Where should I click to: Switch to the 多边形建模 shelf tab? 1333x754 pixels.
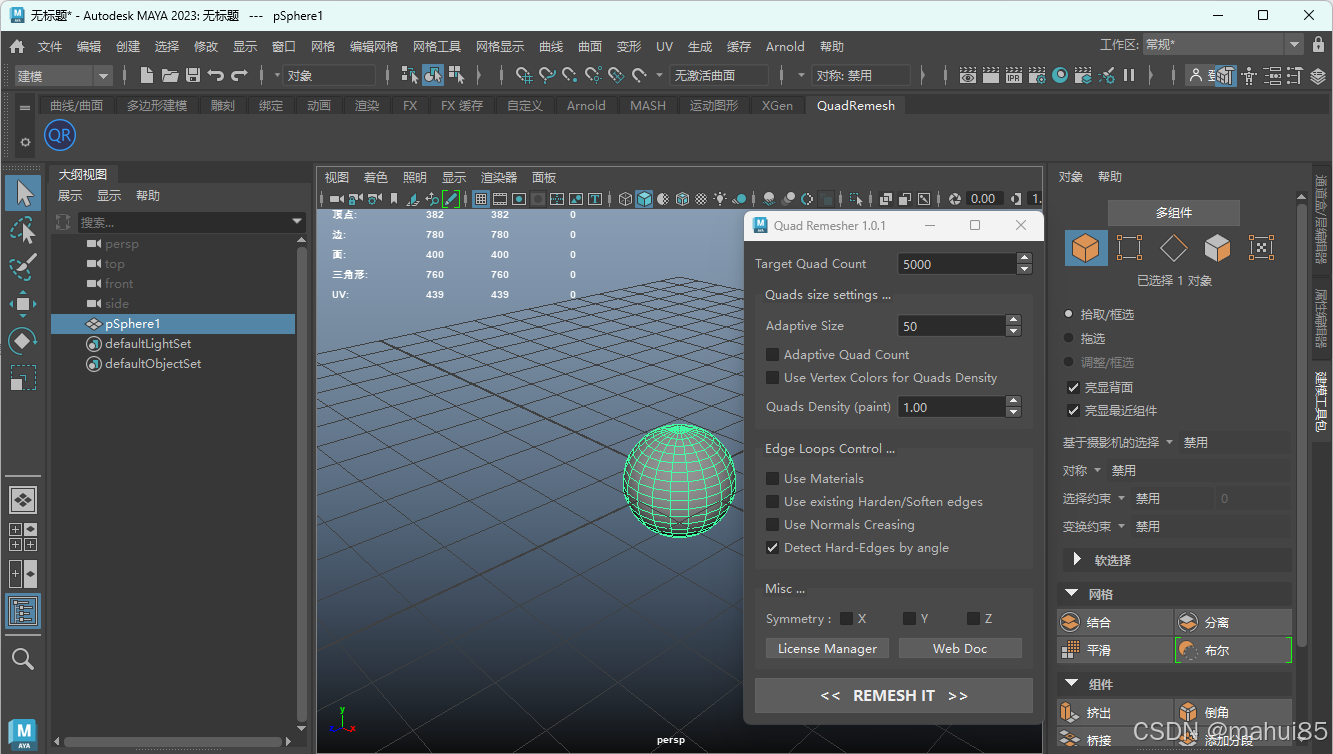coord(157,105)
